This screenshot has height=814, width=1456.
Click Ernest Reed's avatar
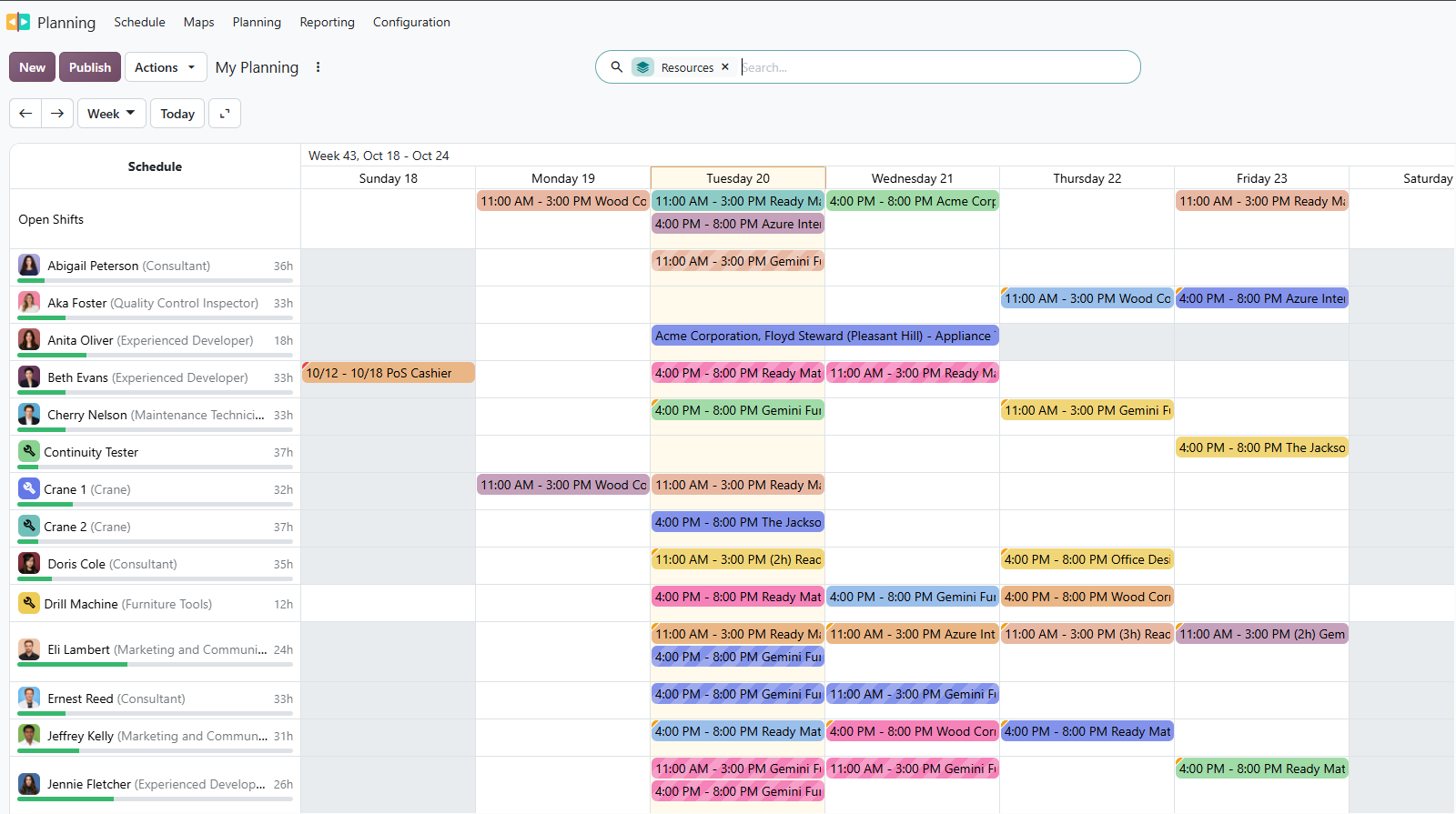click(x=29, y=698)
